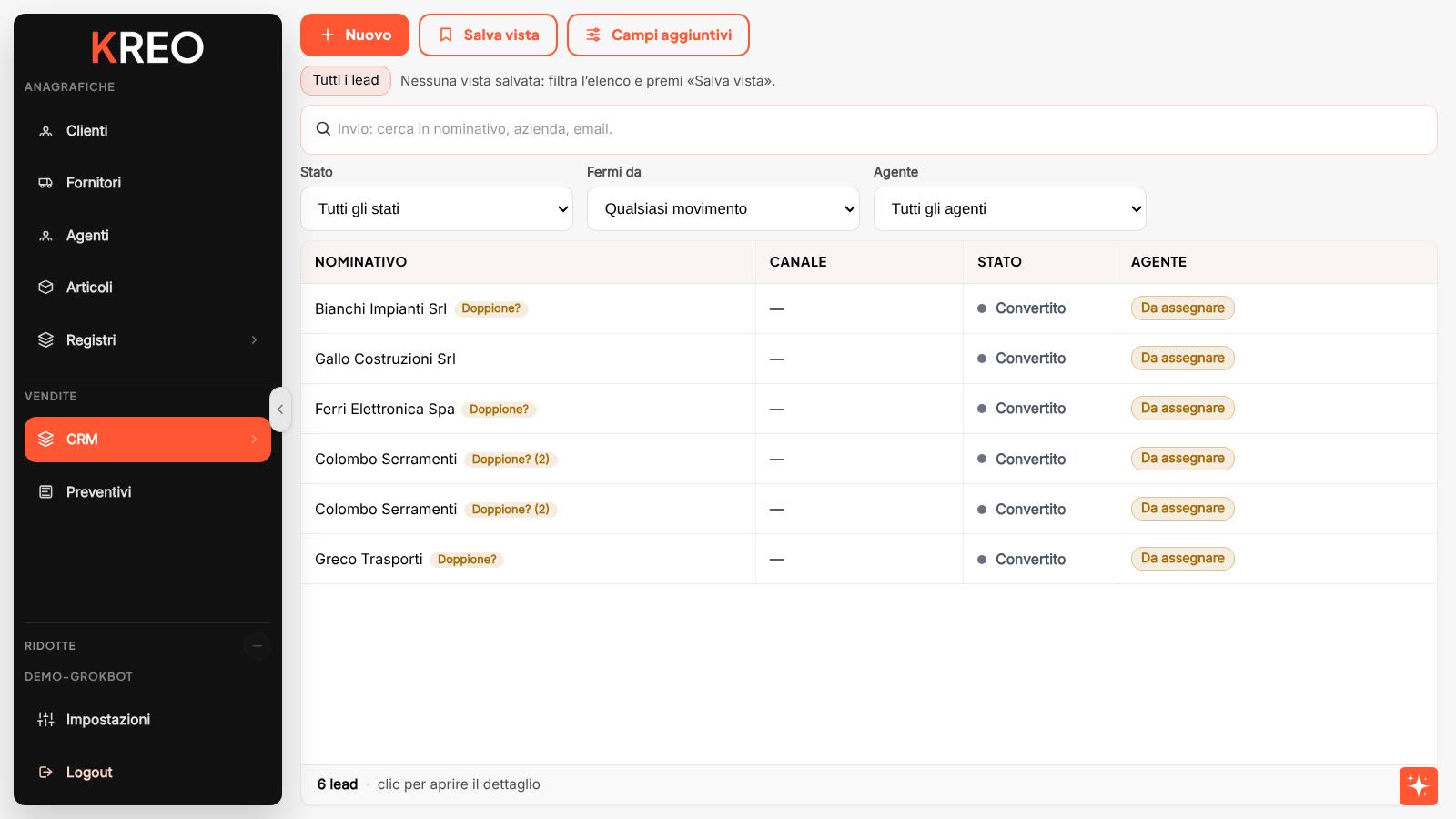Click the Fornitori truck icon
This screenshot has height=819, width=1456.
tap(45, 183)
